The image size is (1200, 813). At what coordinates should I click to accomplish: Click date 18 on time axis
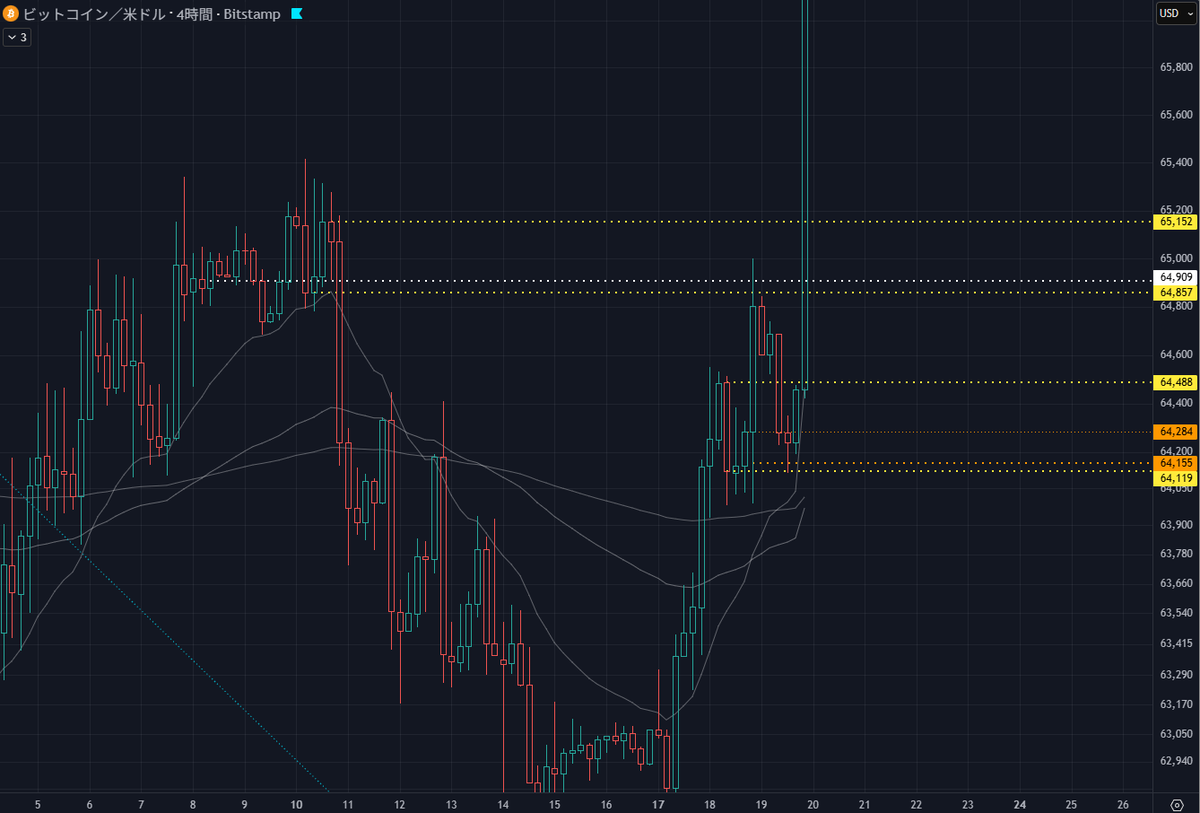[710, 803]
